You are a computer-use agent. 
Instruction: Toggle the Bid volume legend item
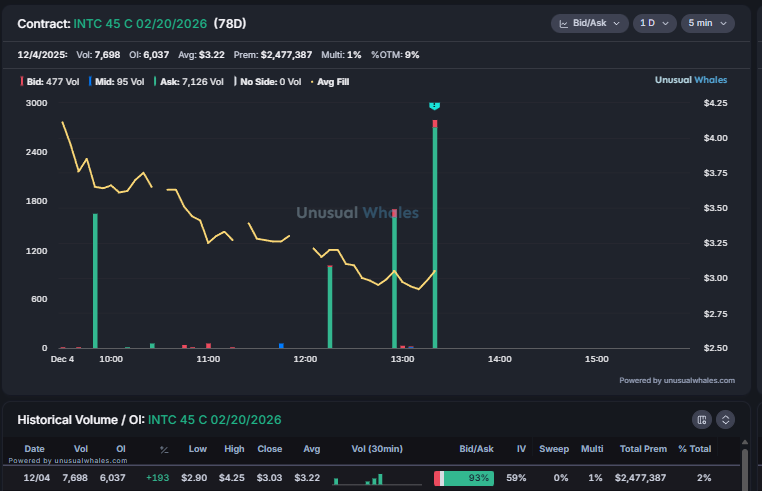coord(50,82)
